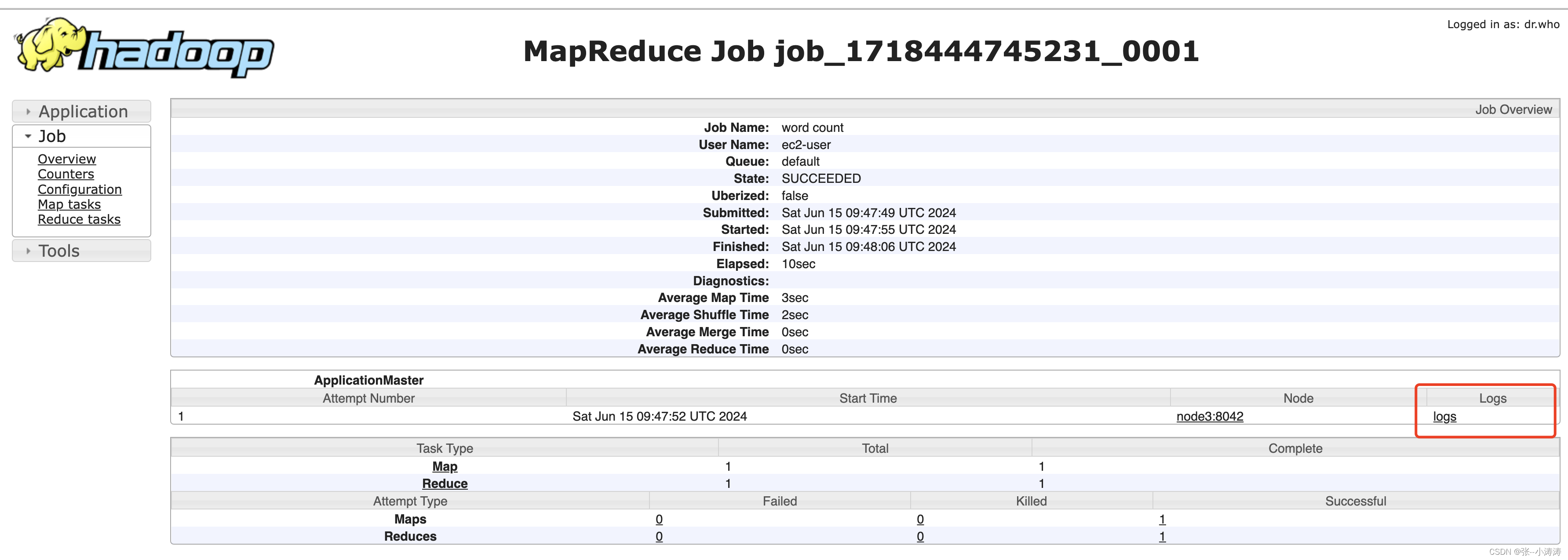Expand the Tools sidebar section
The image size is (1568, 560).
81,251
